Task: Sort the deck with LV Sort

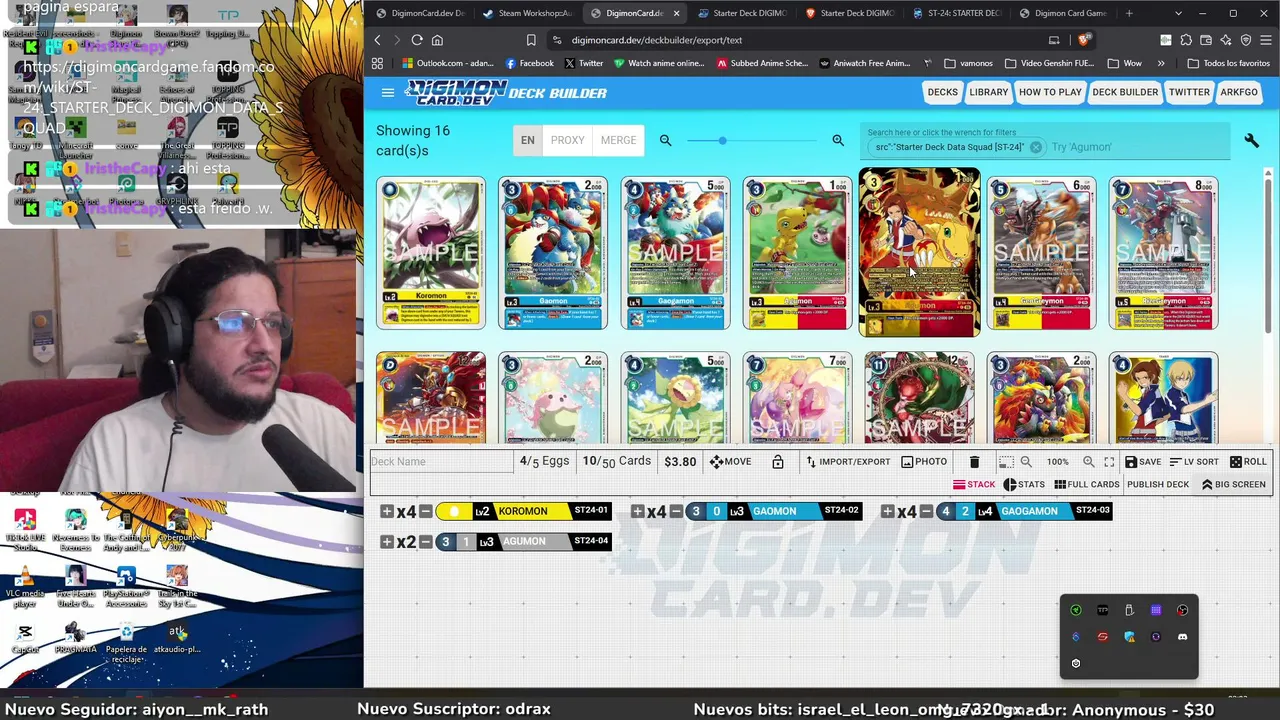Action: coord(1194,462)
